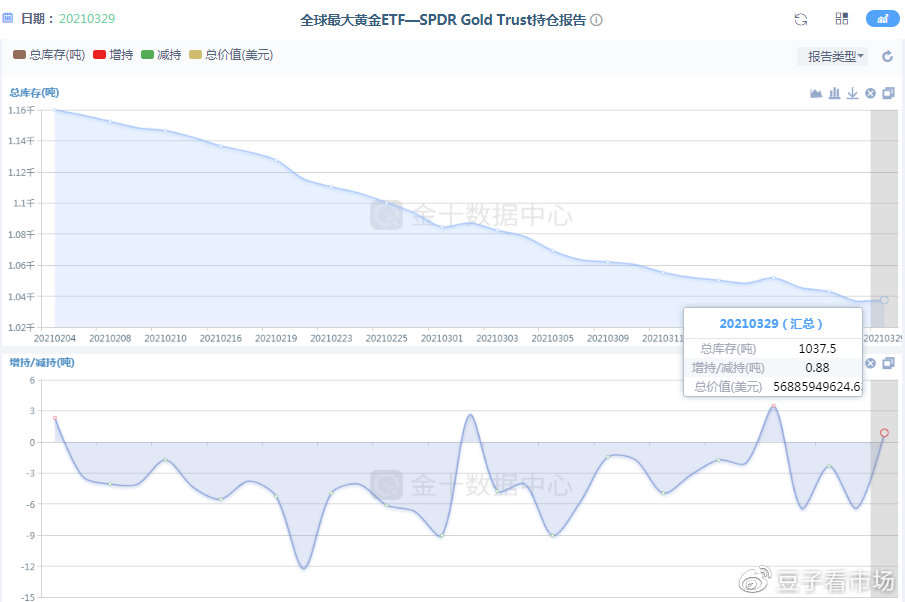This screenshot has width=905, height=602.
Task: Click the 20210329 data point on inventory line
Action: pos(884,300)
